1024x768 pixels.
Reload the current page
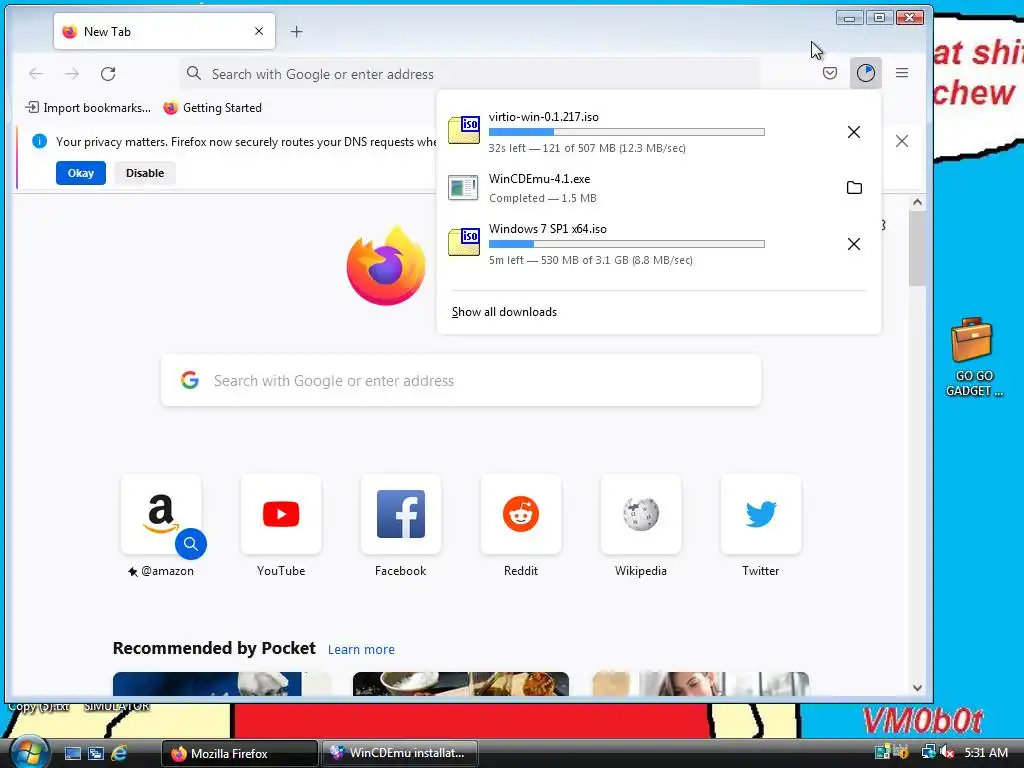click(108, 74)
